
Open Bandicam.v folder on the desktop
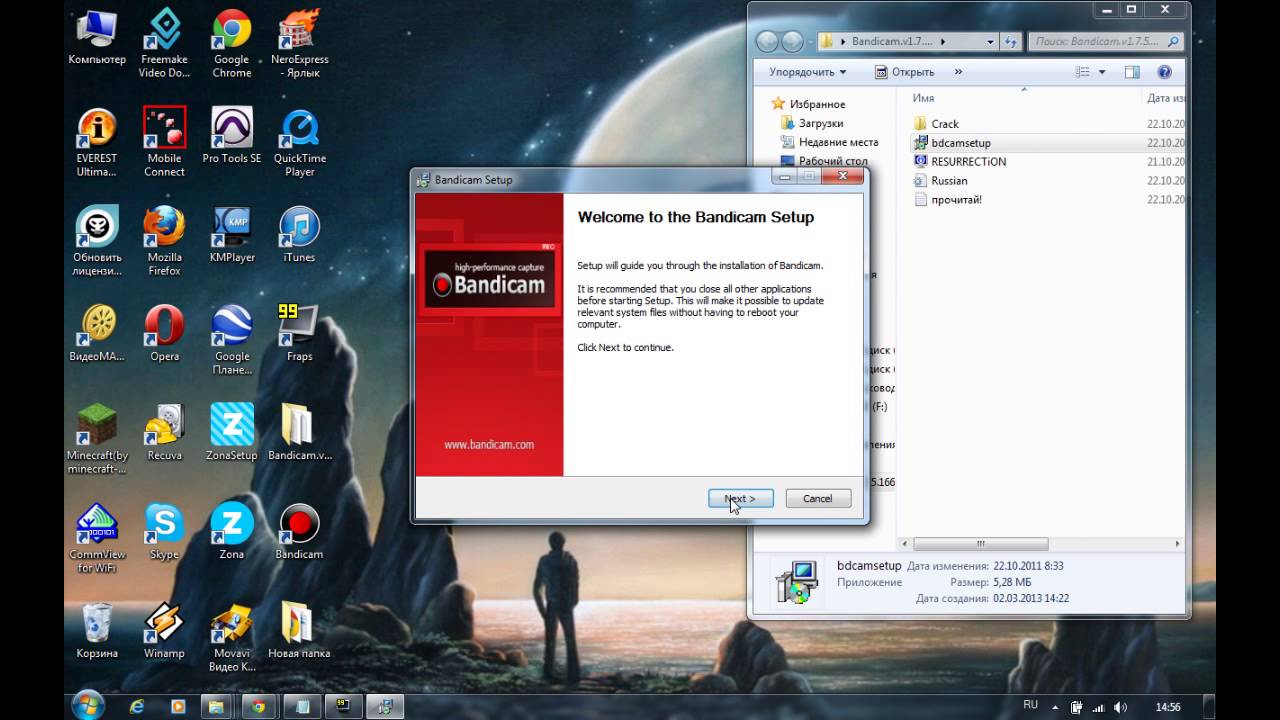(299, 433)
